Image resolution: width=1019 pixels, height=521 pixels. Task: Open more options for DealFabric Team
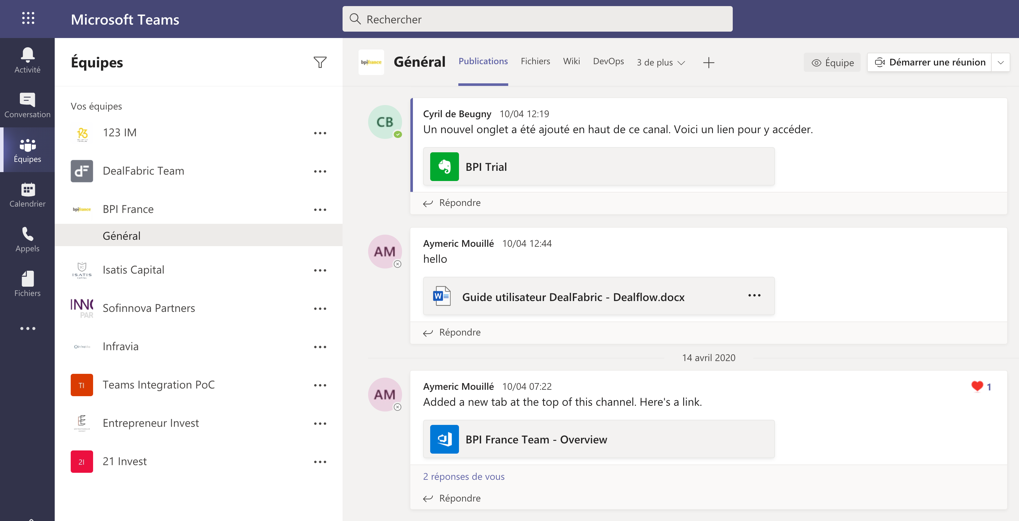(320, 171)
